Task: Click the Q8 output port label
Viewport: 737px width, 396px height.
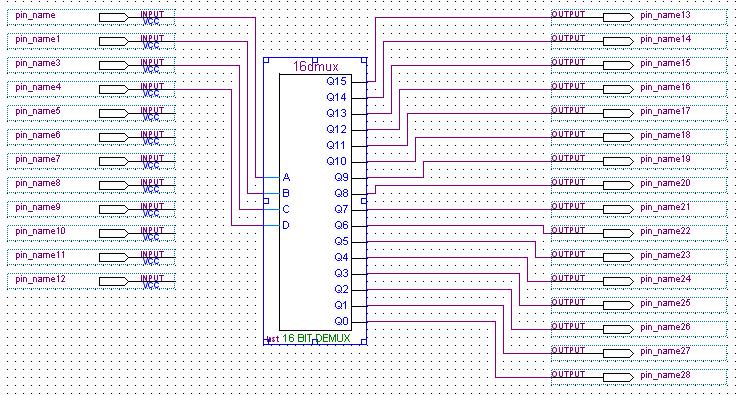Action: [342, 193]
